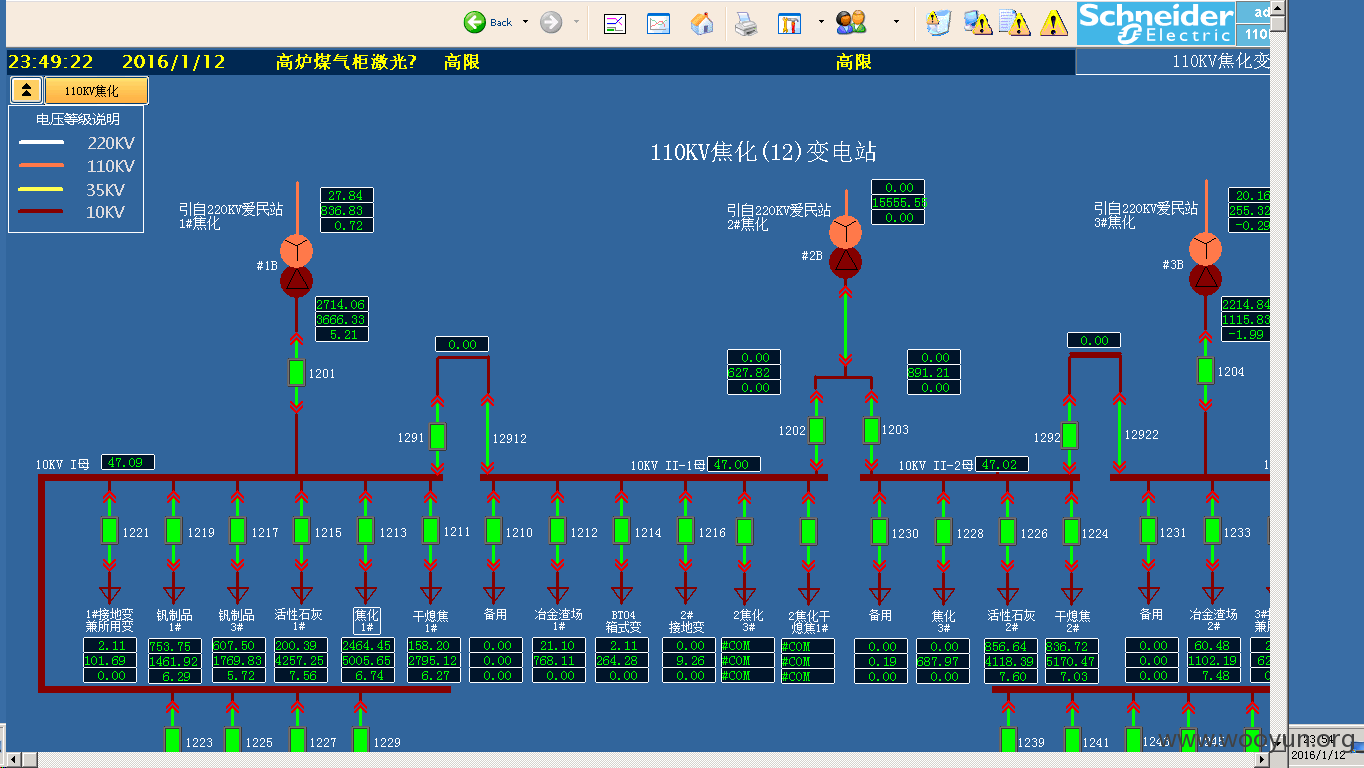Toggle breaker 1204
This screenshot has width=1364, height=768.
(x=1206, y=371)
